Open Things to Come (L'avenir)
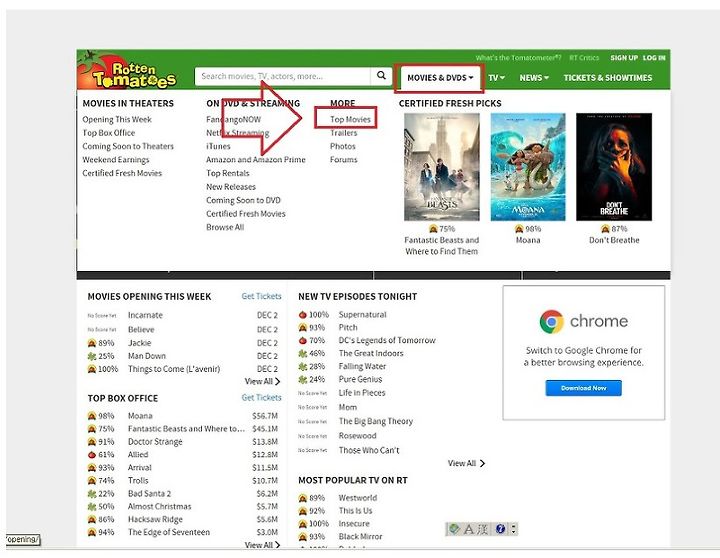Screen dimensions: 720x558 click(x=174, y=369)
